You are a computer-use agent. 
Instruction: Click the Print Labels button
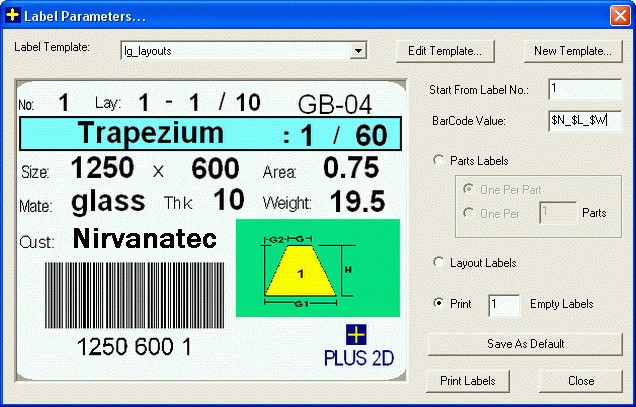(468, 381)
